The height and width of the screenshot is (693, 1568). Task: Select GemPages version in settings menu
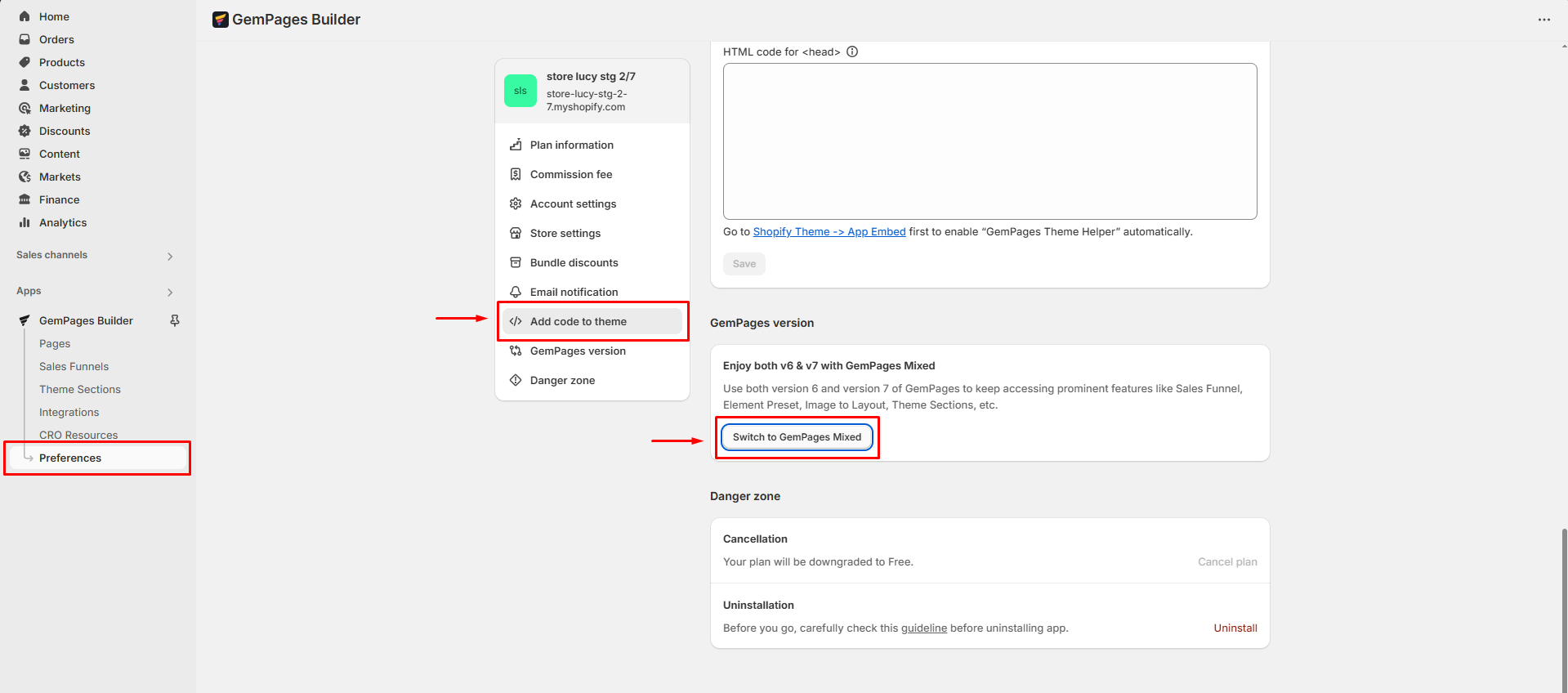pos(578,351)
